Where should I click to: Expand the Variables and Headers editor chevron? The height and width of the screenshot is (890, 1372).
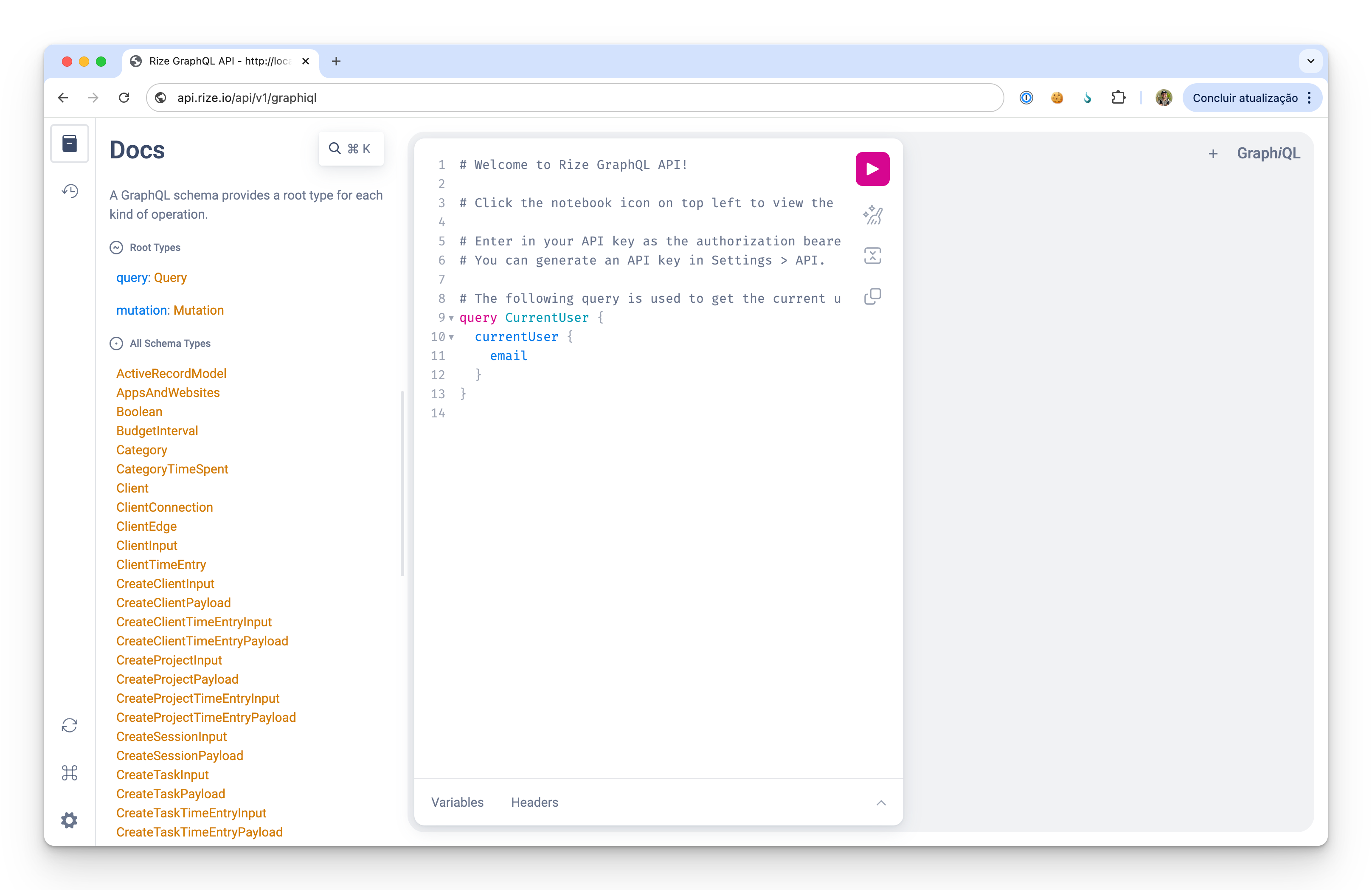click(881, 803)
